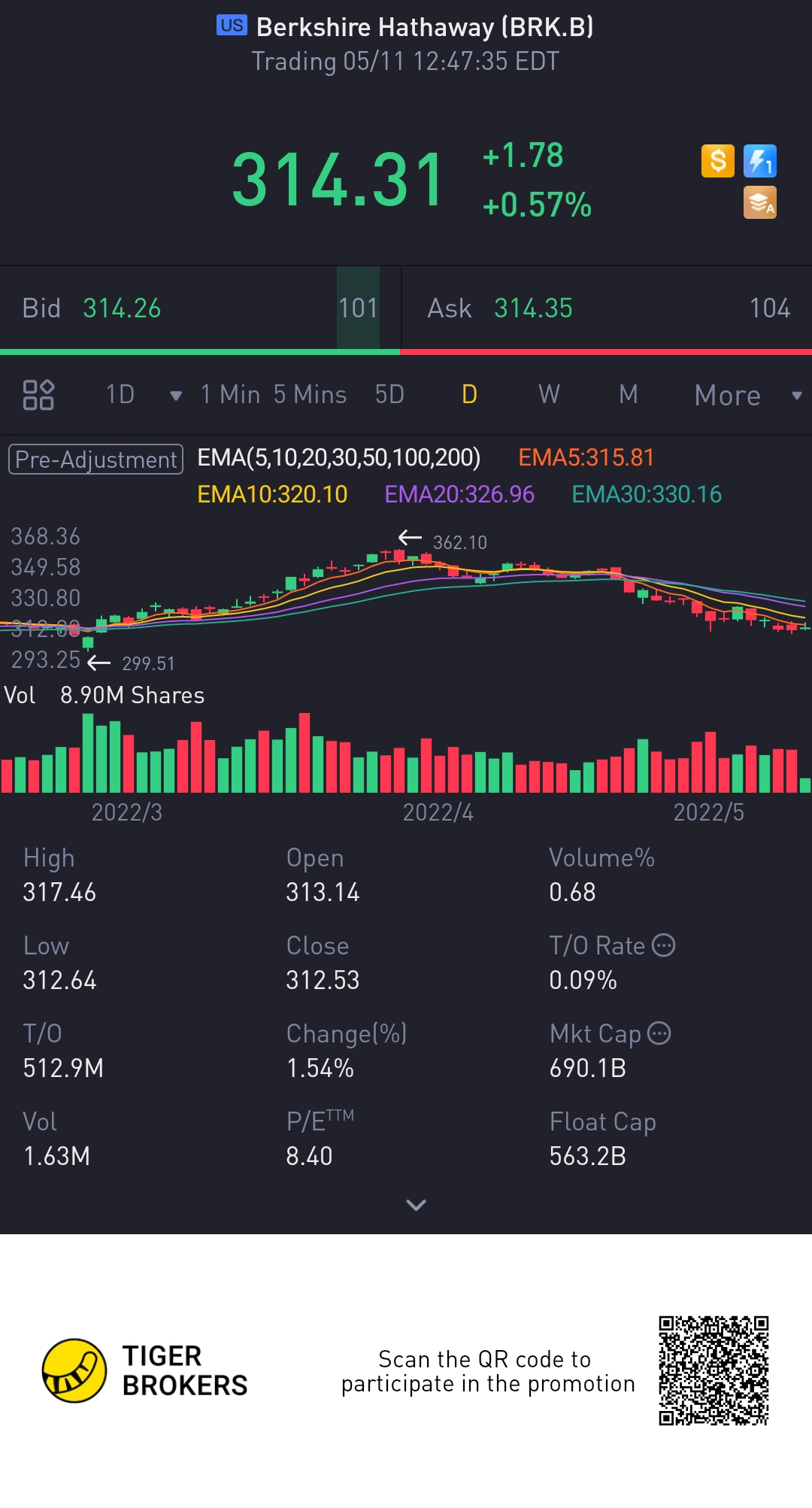The height and width of the screenshot is (1508, 812).
Task: Tap the 299.51 low marker on chart
Action: point(131,663)
